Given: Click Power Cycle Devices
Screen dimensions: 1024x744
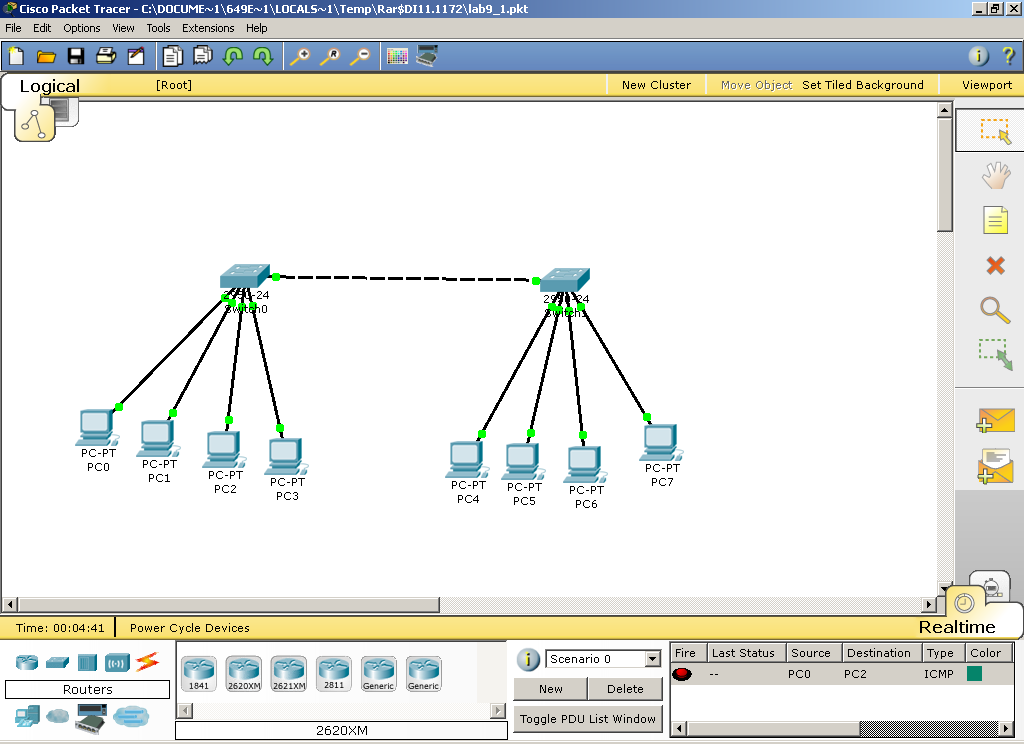Looking at the screenshot, I should point(189,628).
